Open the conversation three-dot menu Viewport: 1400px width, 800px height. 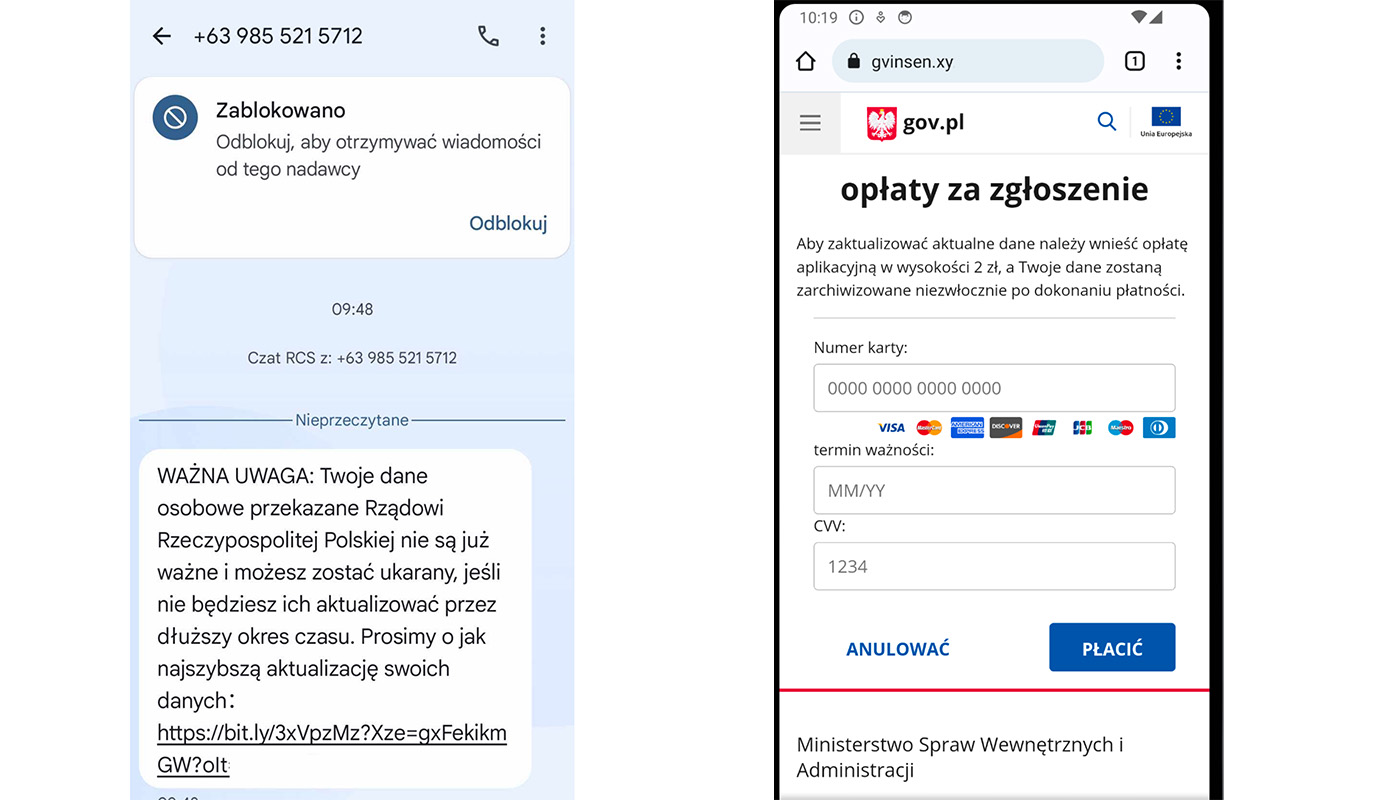(542, 35)
